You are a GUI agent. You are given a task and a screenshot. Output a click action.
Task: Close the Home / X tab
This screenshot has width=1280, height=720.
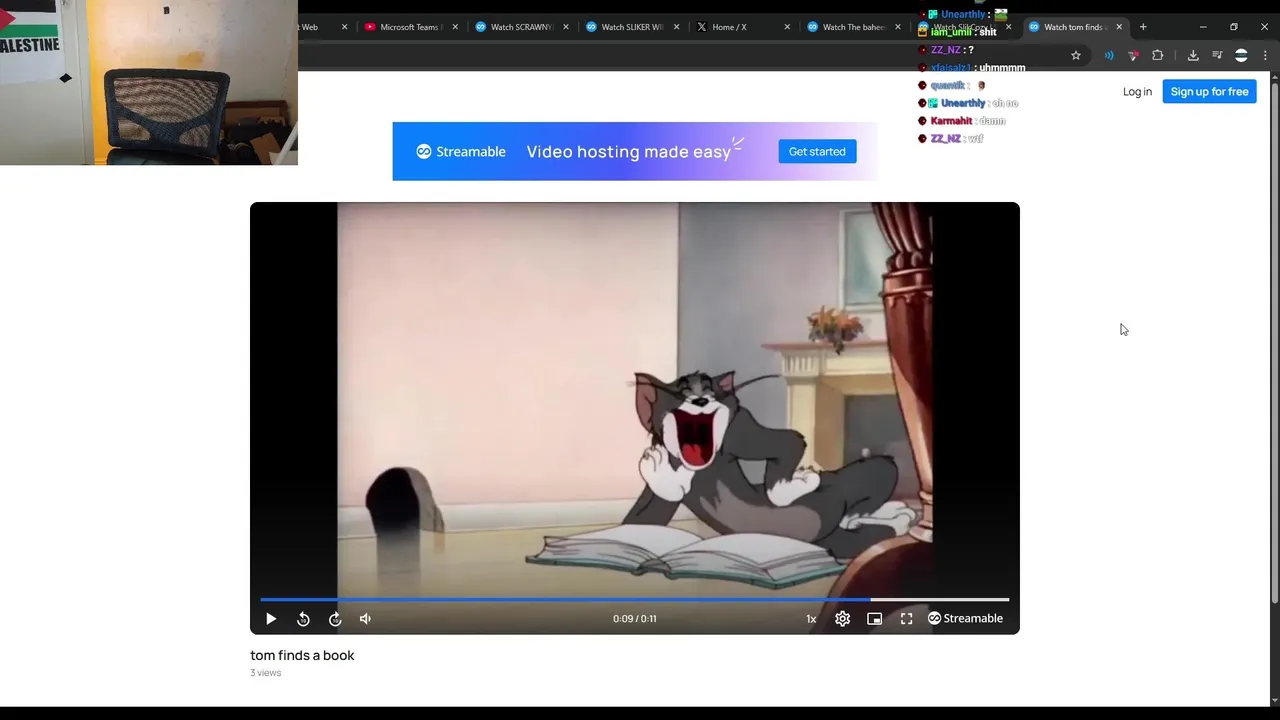pyautogui.click(x=787, y=27)
